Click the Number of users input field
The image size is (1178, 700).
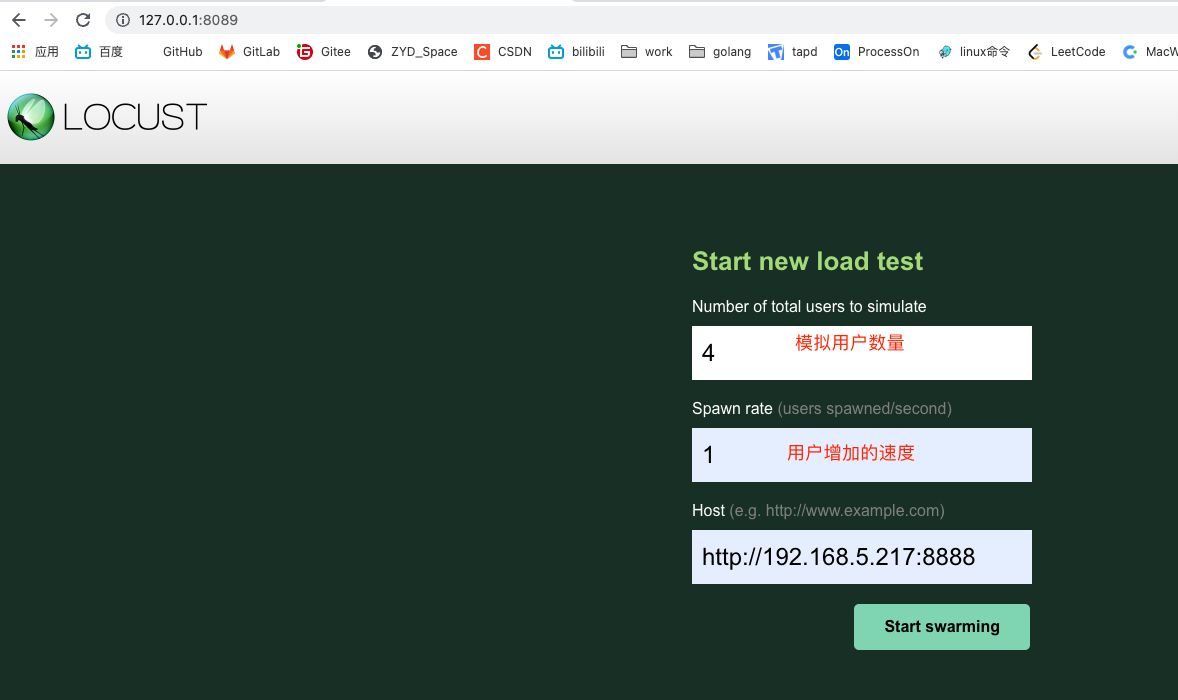tap(861, 352)
